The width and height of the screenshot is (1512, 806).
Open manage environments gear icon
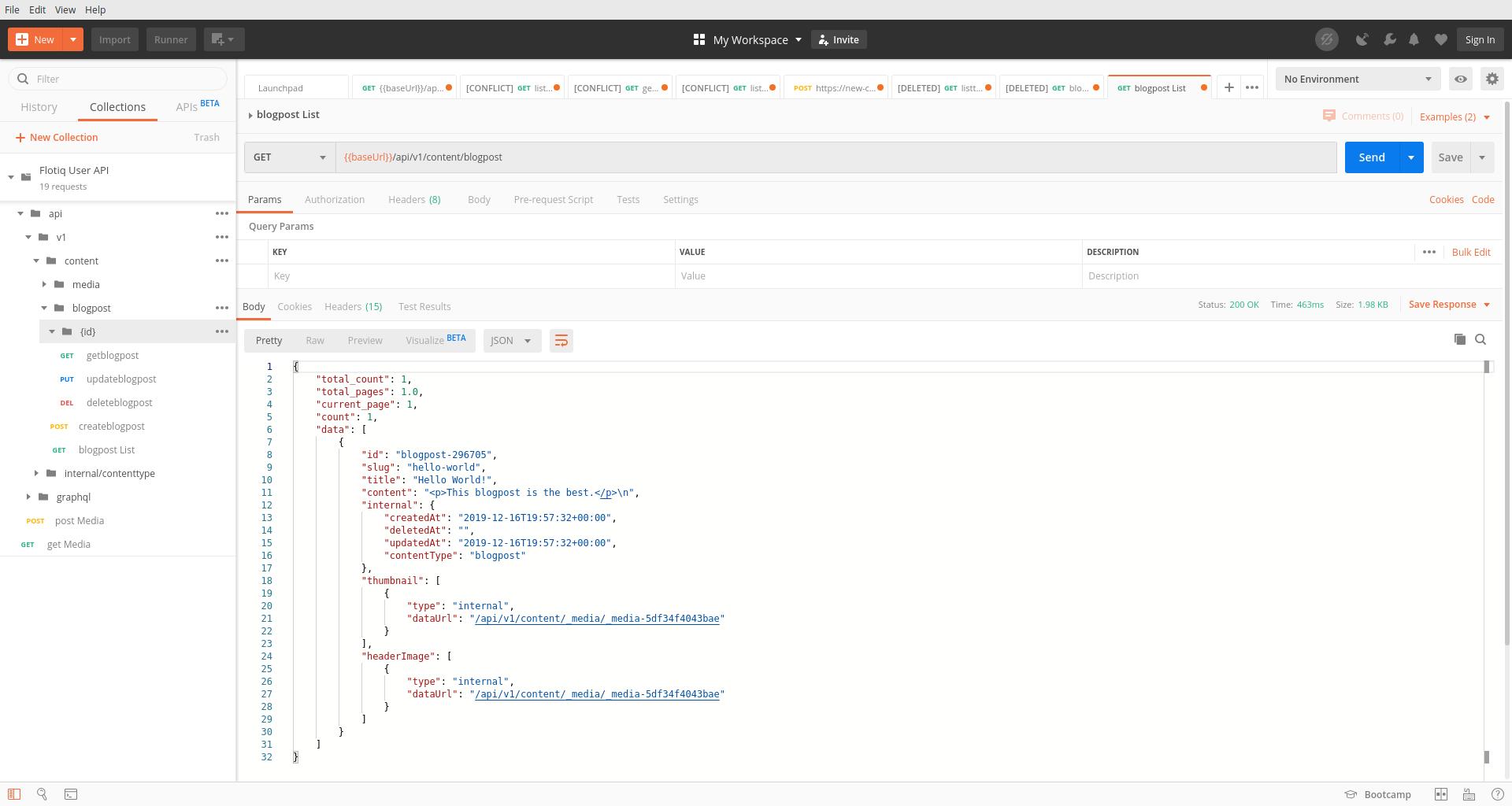click(x=1492, y=79)
